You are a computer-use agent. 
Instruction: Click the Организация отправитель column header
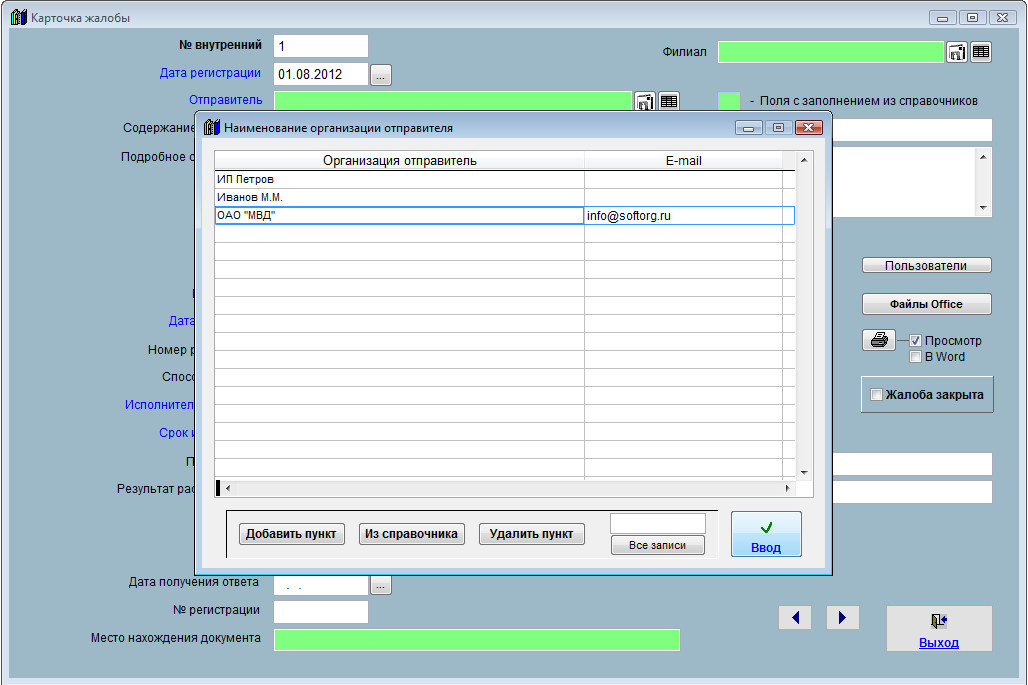click(x=399, y=161)
